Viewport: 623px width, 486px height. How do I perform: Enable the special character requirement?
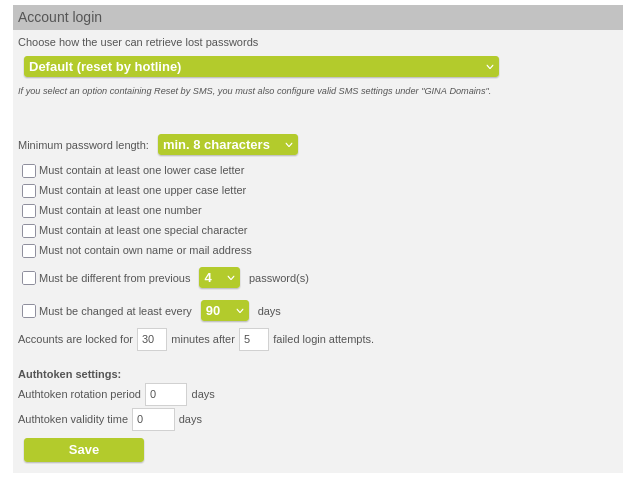click(29, 231)
